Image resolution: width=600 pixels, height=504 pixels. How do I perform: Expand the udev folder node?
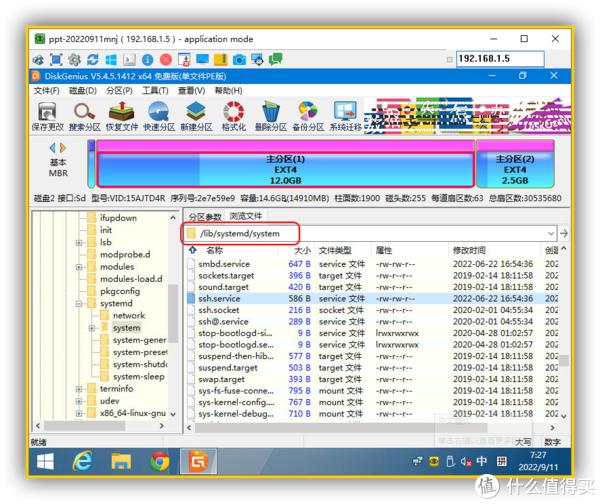(x=79, y=401)
